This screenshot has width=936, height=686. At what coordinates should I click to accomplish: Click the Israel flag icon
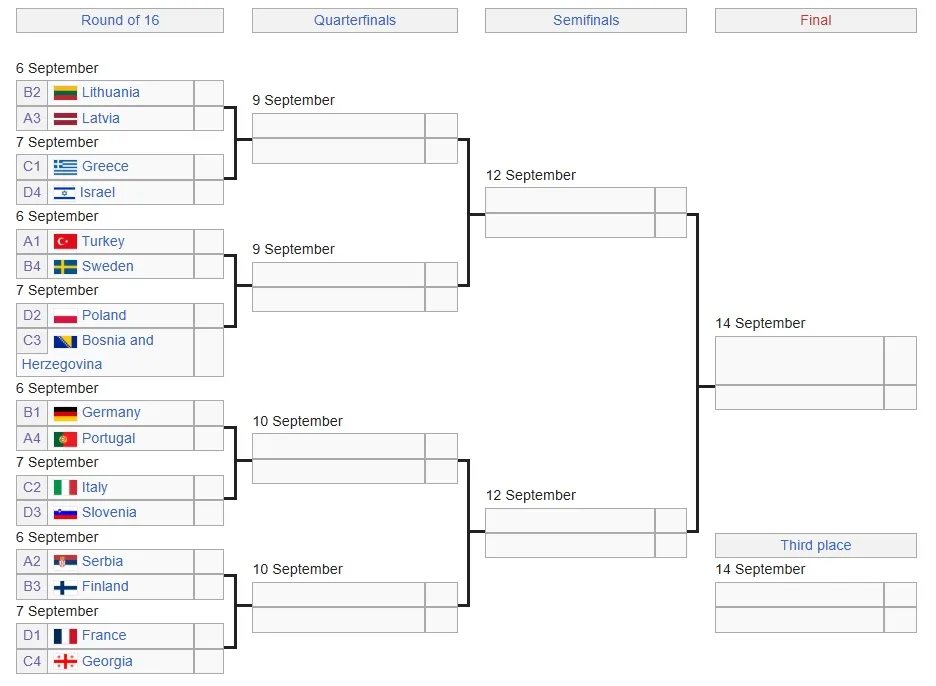[64, 193]
